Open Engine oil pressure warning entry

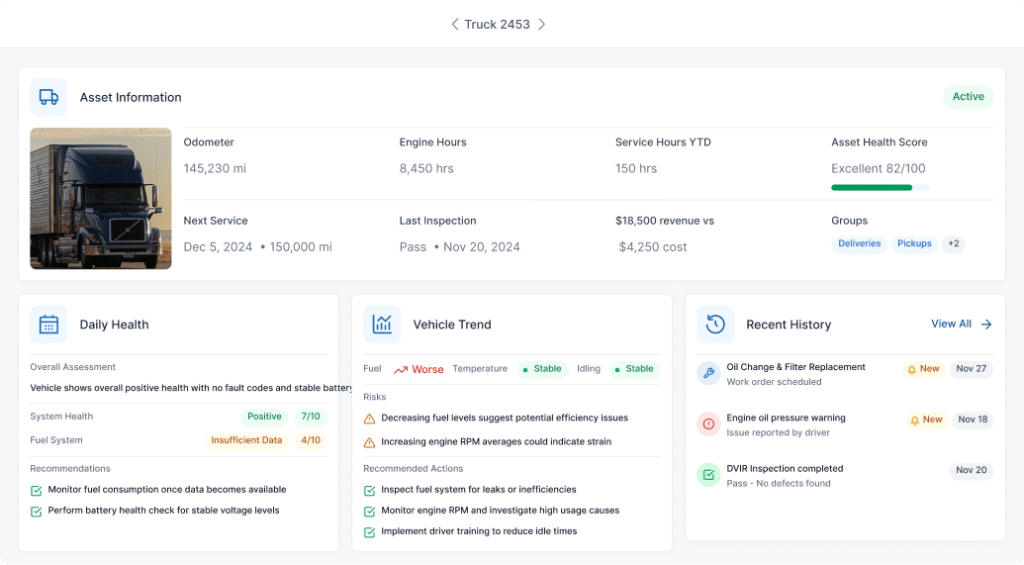click(786, 418)
